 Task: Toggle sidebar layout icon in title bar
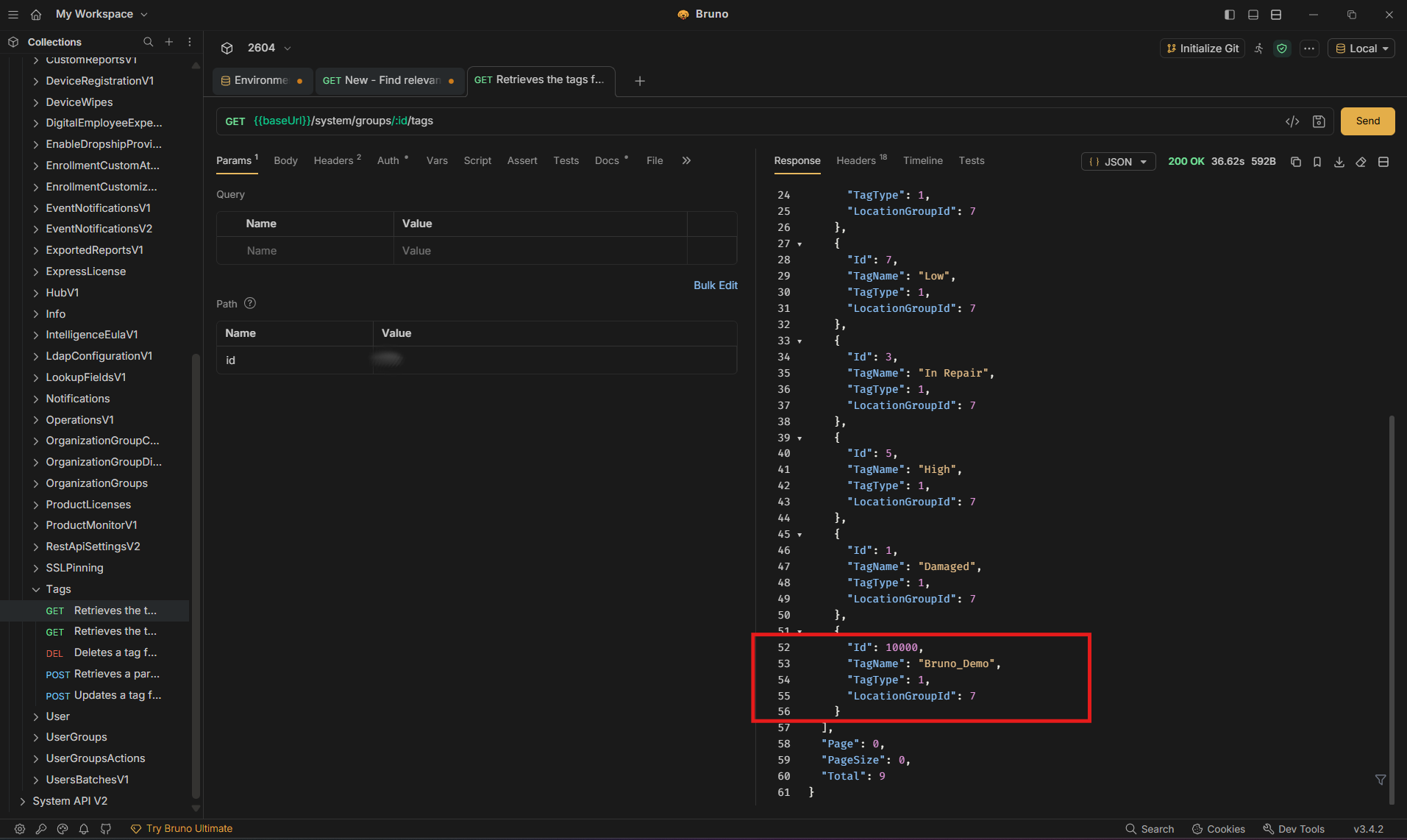[1230, 15]
